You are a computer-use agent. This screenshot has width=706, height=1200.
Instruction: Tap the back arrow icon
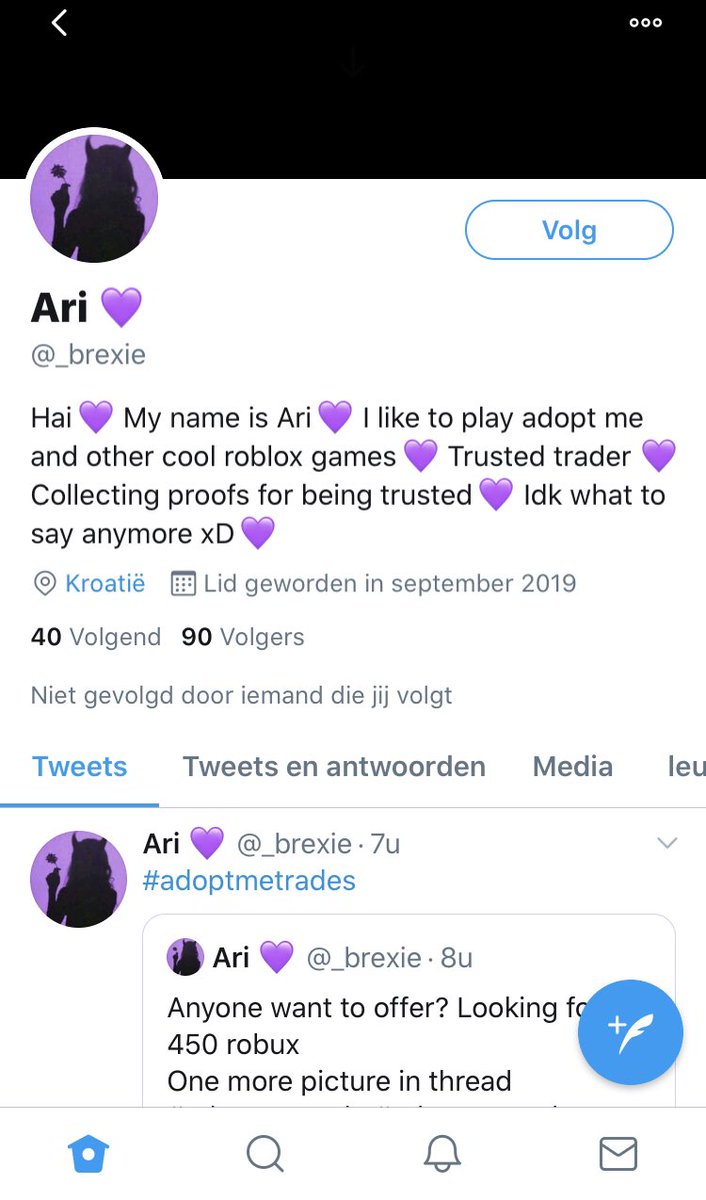pos(59,22)
